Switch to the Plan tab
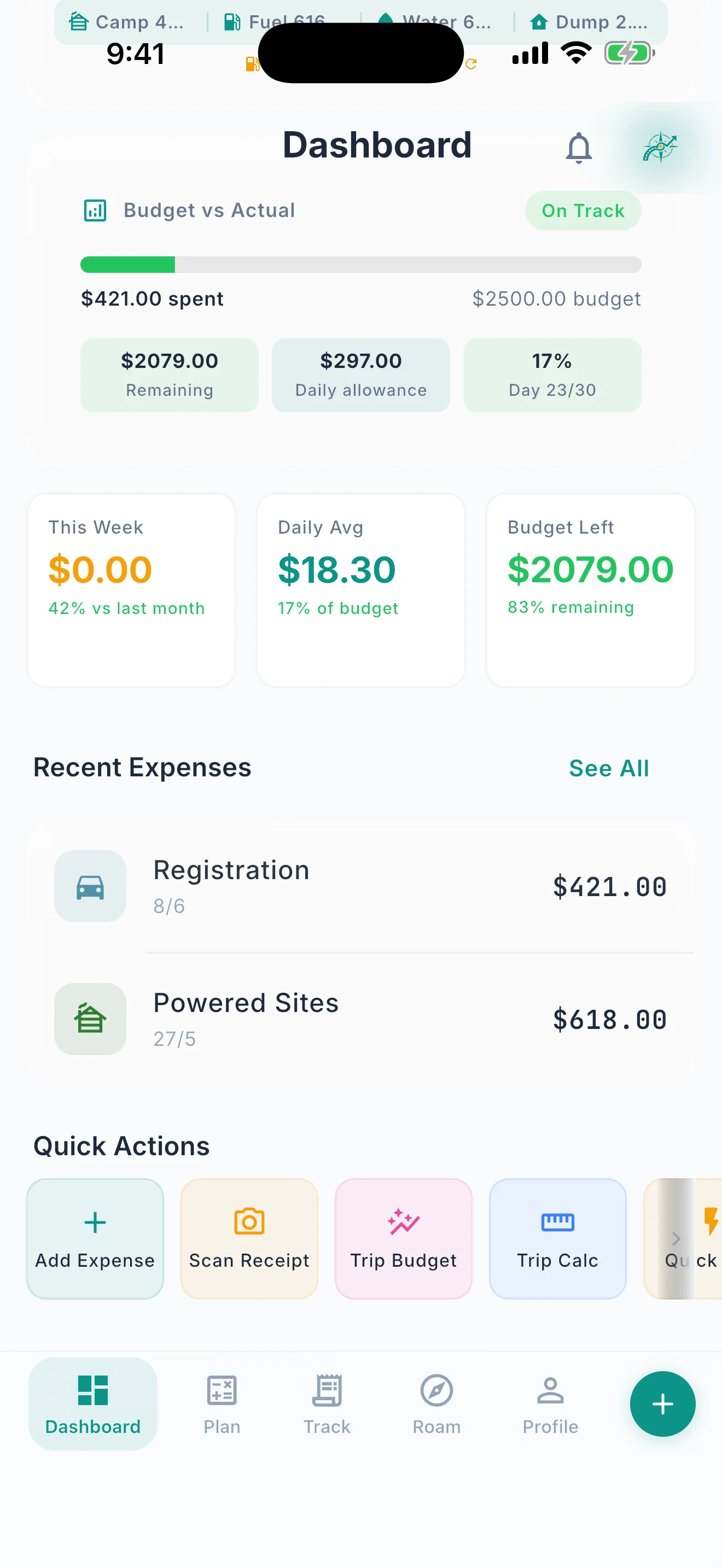Image resolution: width=722 pixels, height=1568 pixels. point(222,1403)
